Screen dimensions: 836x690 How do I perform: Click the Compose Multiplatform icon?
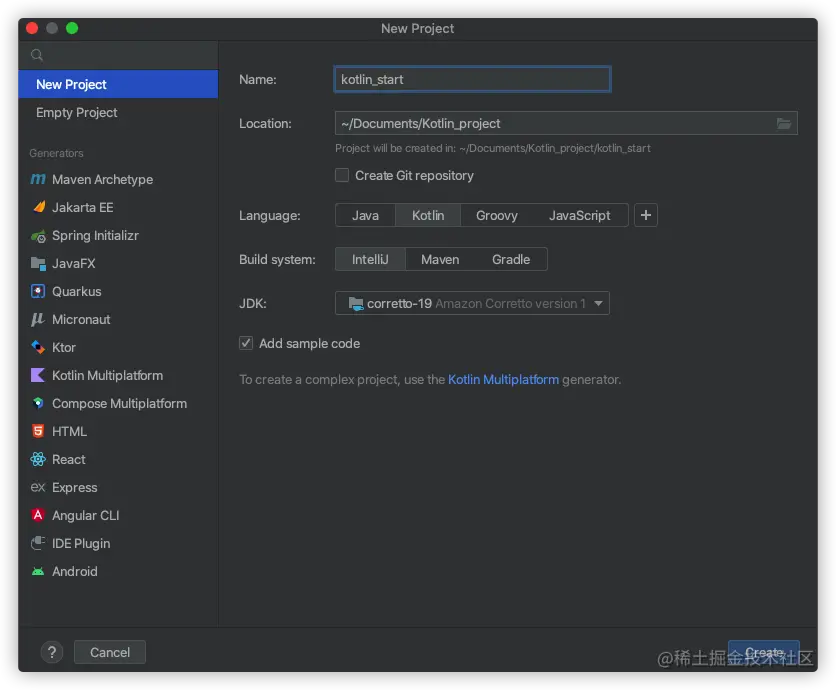click(38, 403)
